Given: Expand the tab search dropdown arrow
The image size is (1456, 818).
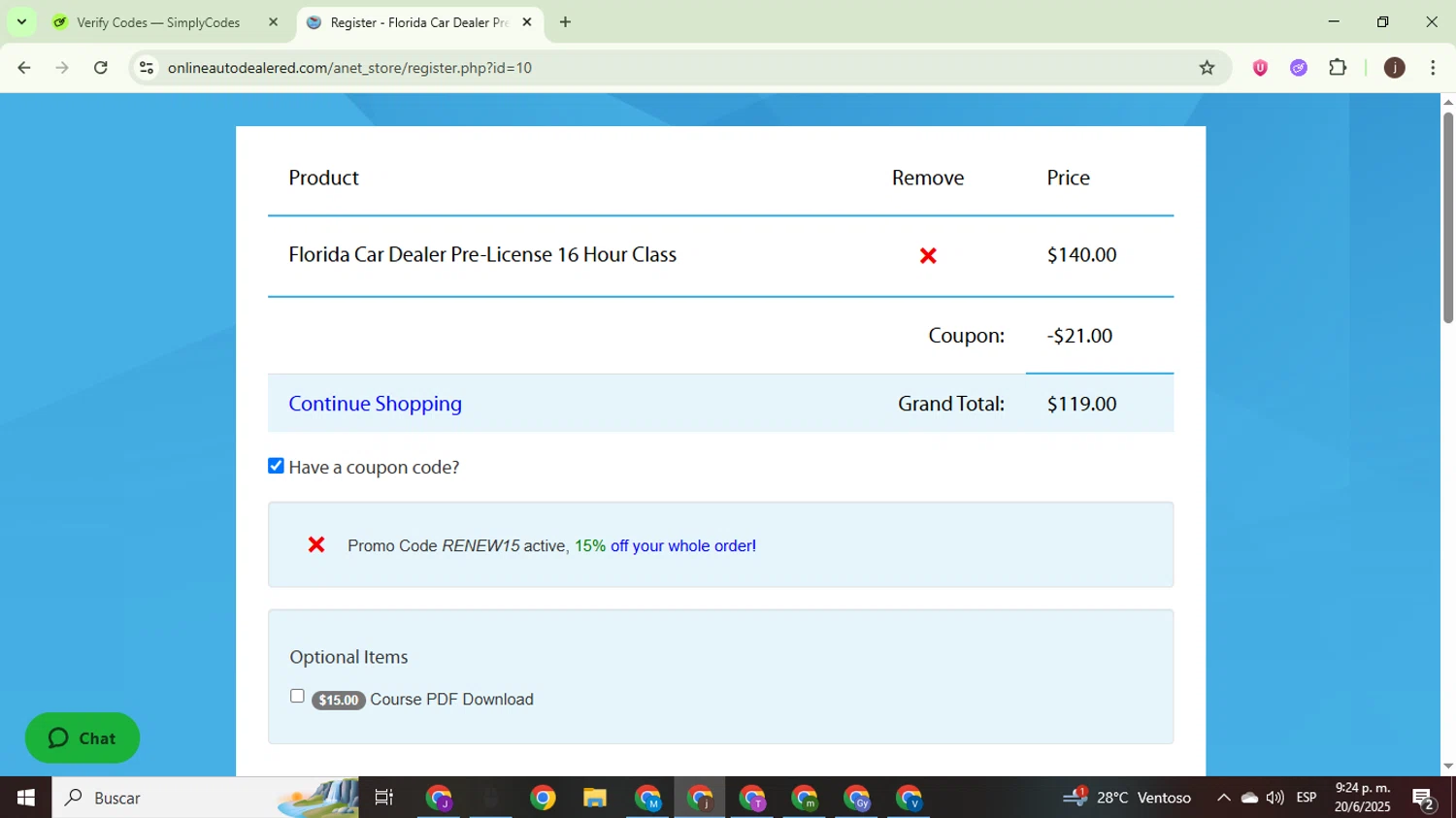Looking at the screenshot, I should (x=21, y=22).
